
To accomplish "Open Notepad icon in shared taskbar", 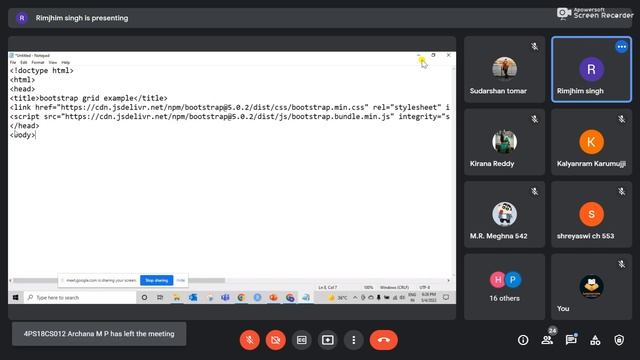I will pos(306,298).
